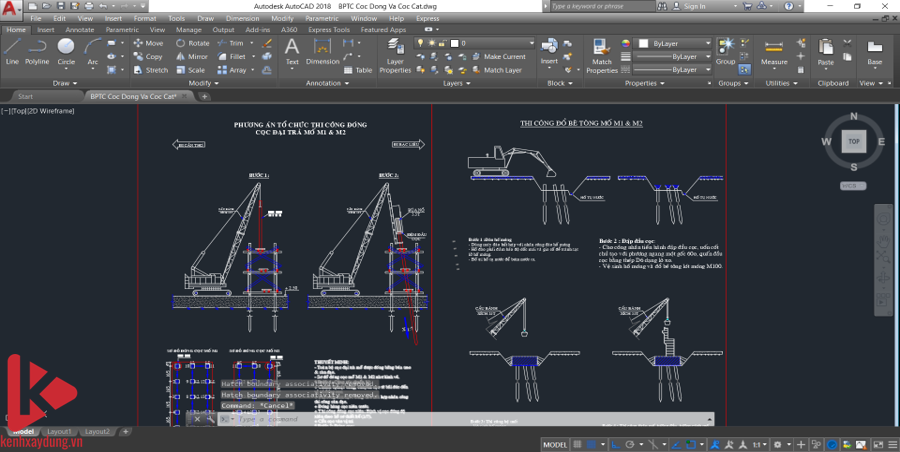Choose the Polyline tool
The height and width of the screenshot is (452, 900).
point(37,50)
